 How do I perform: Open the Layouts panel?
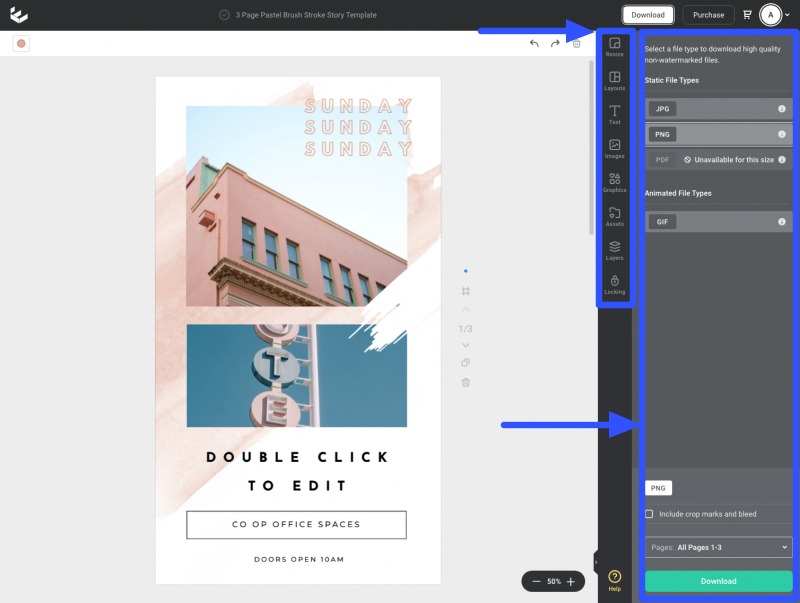(614, 80)
